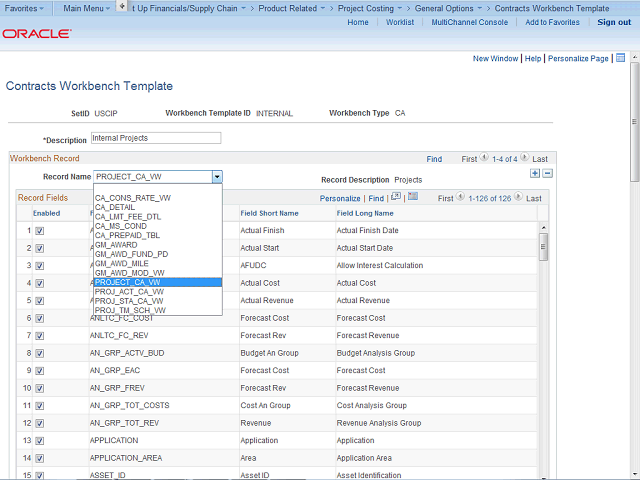Open Record Fields grid in new window
The width and height of the screenshot is (640, 480).
click(x=397, y=198)
